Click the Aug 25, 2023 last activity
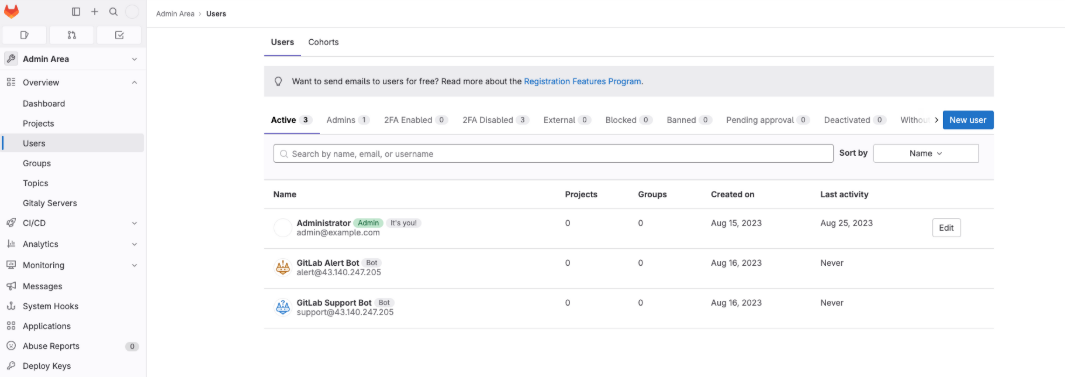 [x=846, y=223]
